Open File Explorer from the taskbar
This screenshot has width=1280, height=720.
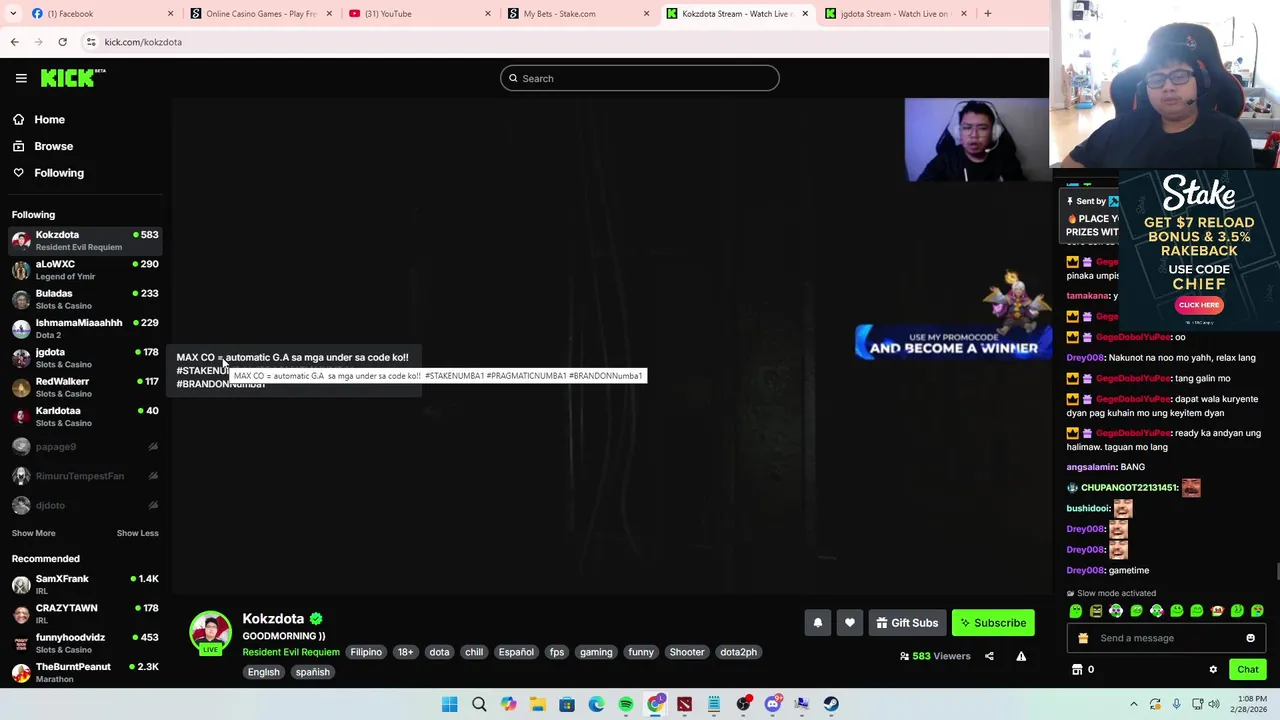[537, 704]
